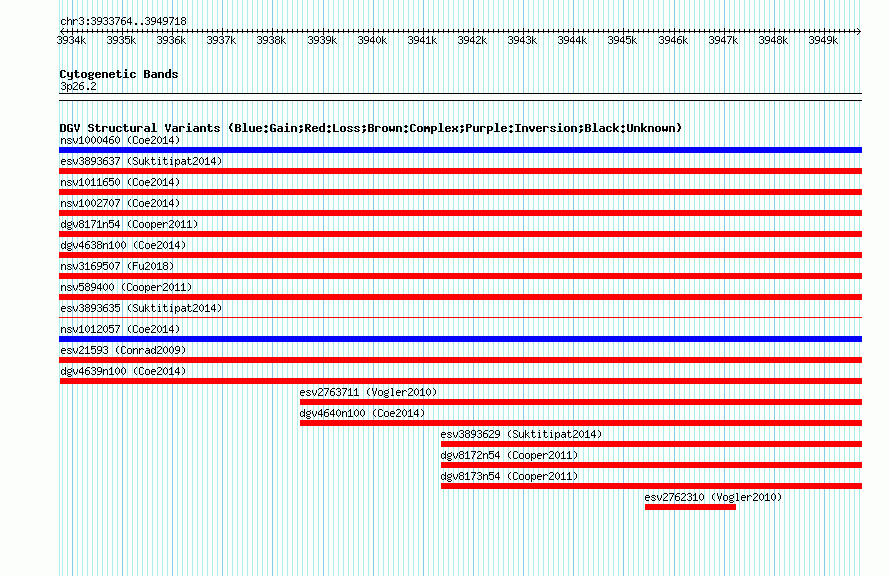Click the 3946k ruler tick label

pyautogui.click(x=673, y=40)
